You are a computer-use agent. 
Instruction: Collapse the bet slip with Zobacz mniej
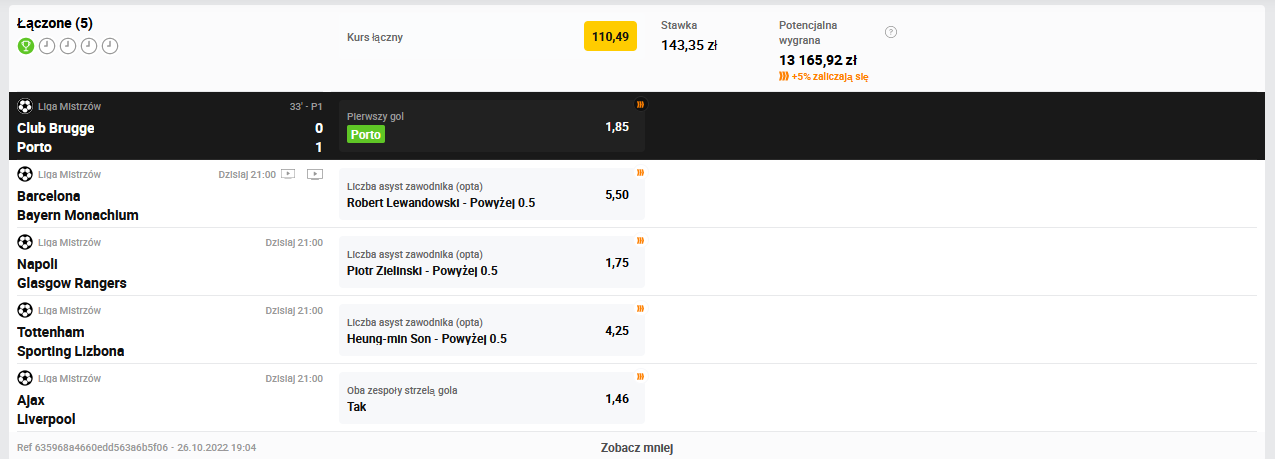click(x=637, y=448)
